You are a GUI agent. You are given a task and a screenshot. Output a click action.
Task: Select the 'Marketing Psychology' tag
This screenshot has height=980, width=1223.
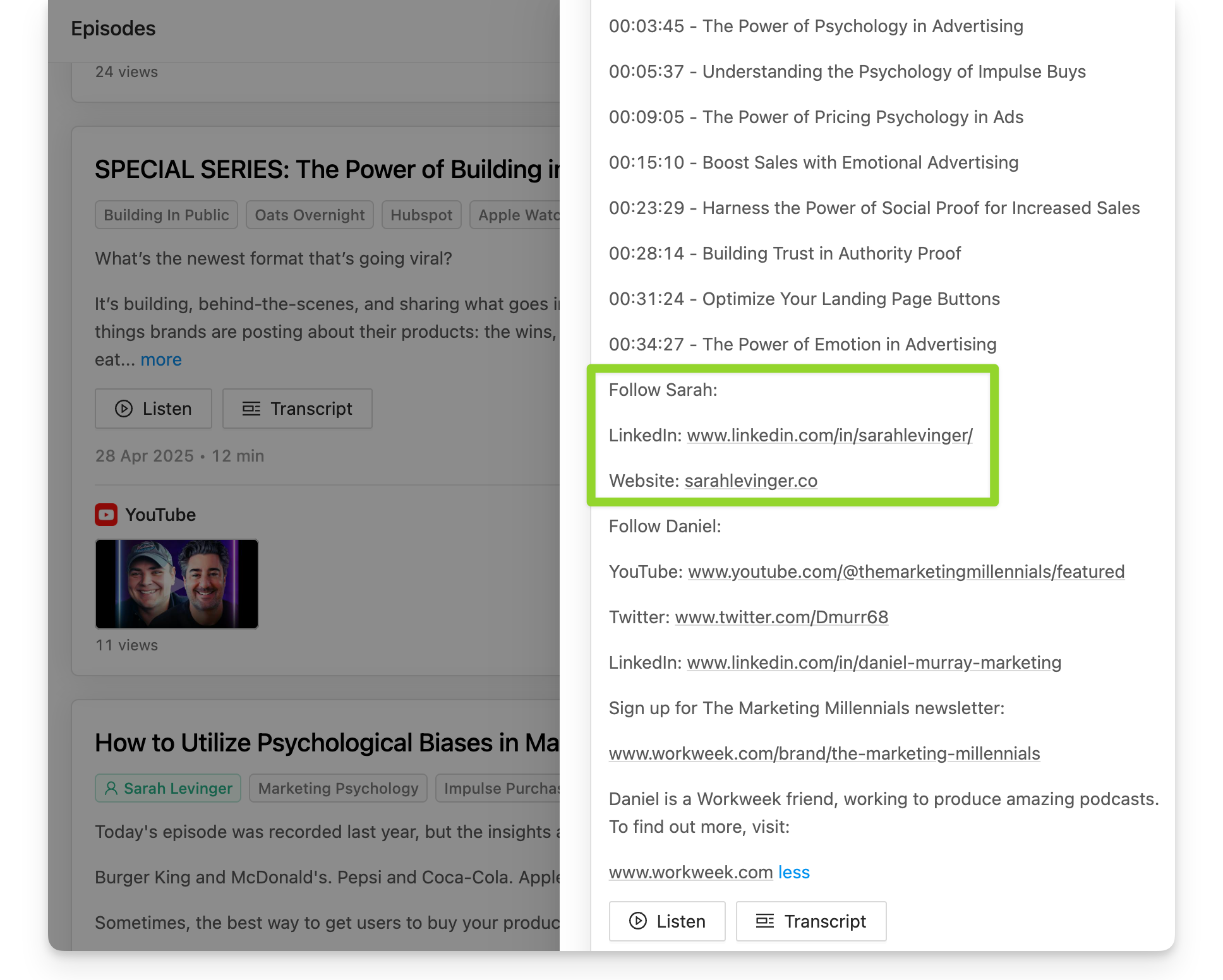tap(338, 788)
